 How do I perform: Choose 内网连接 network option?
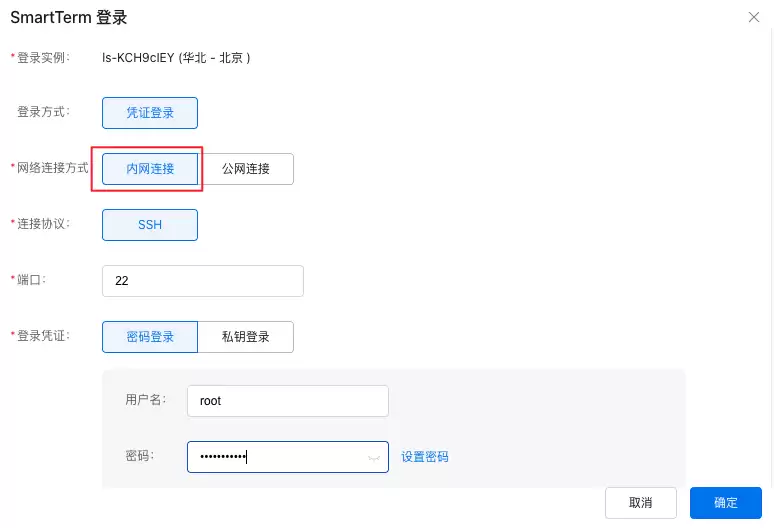[x=150, y=169]
